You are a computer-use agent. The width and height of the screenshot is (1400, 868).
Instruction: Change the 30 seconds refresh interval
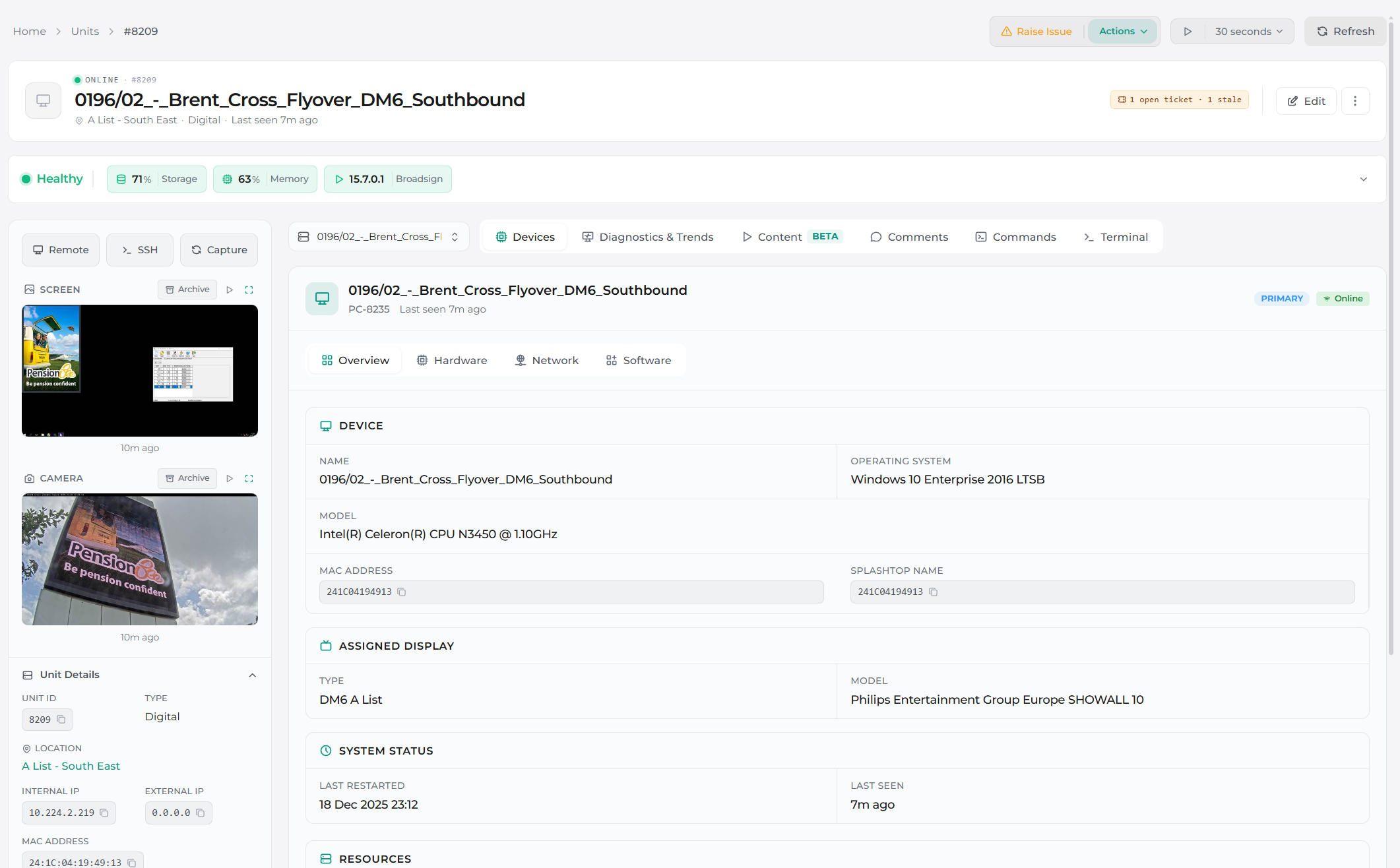[1249, 32]
